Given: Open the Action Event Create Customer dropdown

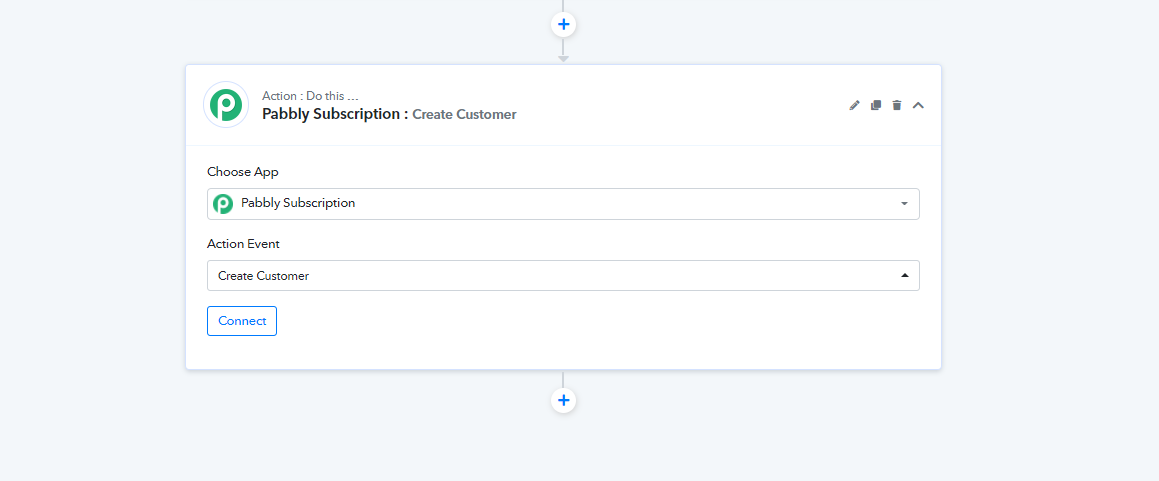Looking at the screenshot, I should pos(563,276).
